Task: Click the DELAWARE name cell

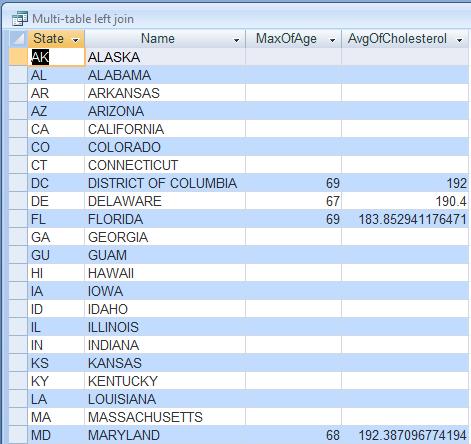Action: point(165,201)
